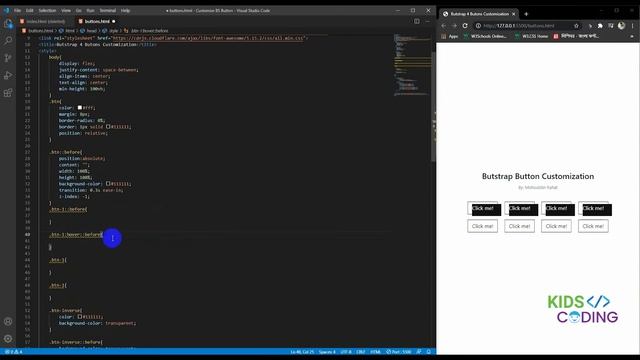Click the site info icon in address bar
The image size is (640, 360).
(478, 26)
